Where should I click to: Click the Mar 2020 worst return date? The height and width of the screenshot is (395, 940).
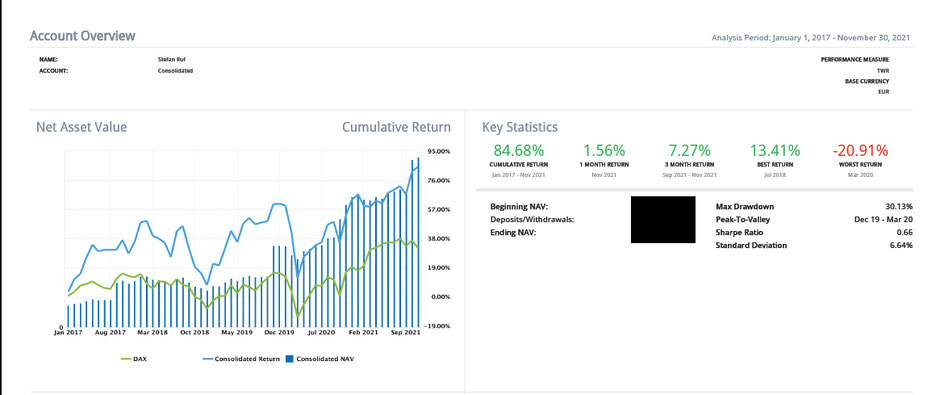coord(861,174)
